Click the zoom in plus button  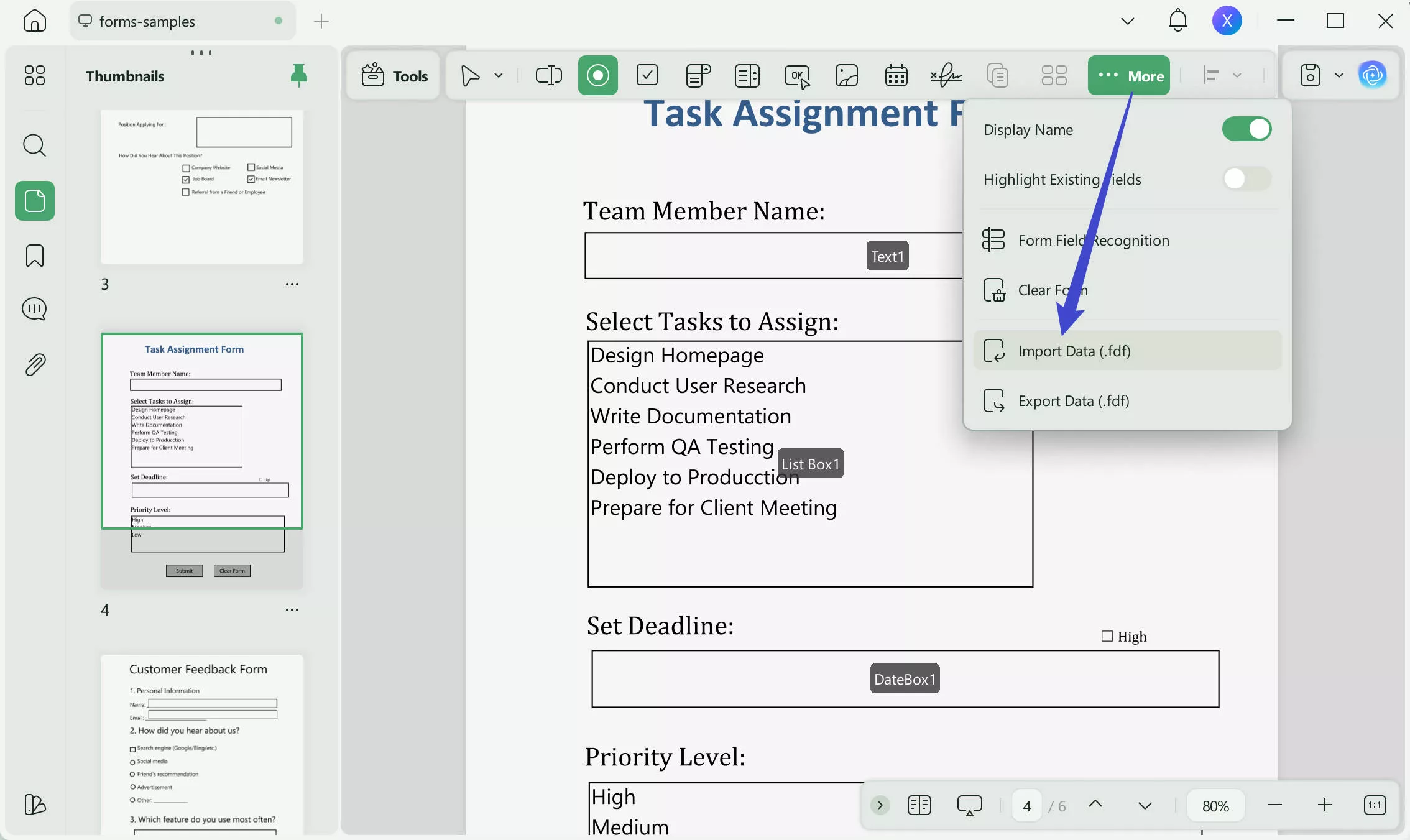[x=1324, y=806]
